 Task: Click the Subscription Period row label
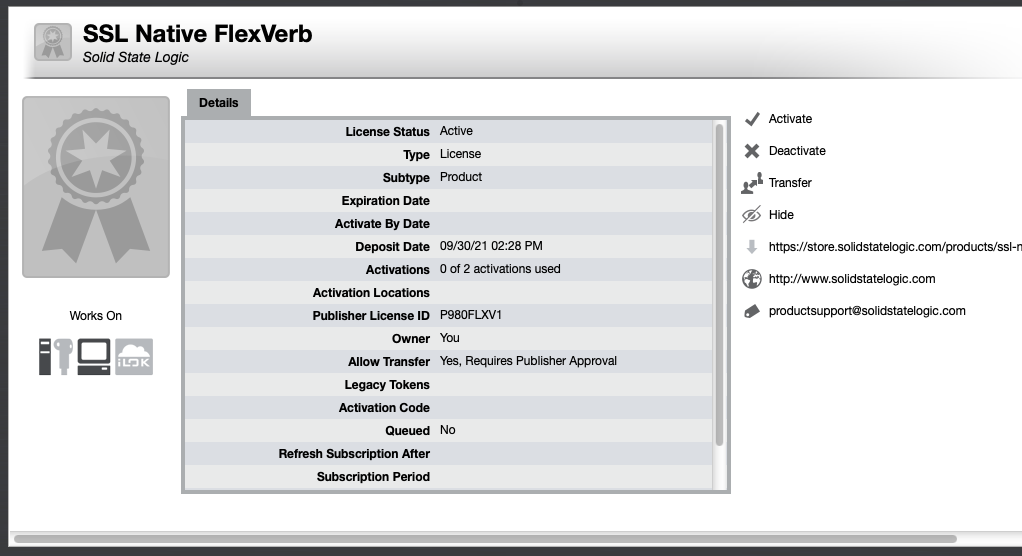pos(373,476)
